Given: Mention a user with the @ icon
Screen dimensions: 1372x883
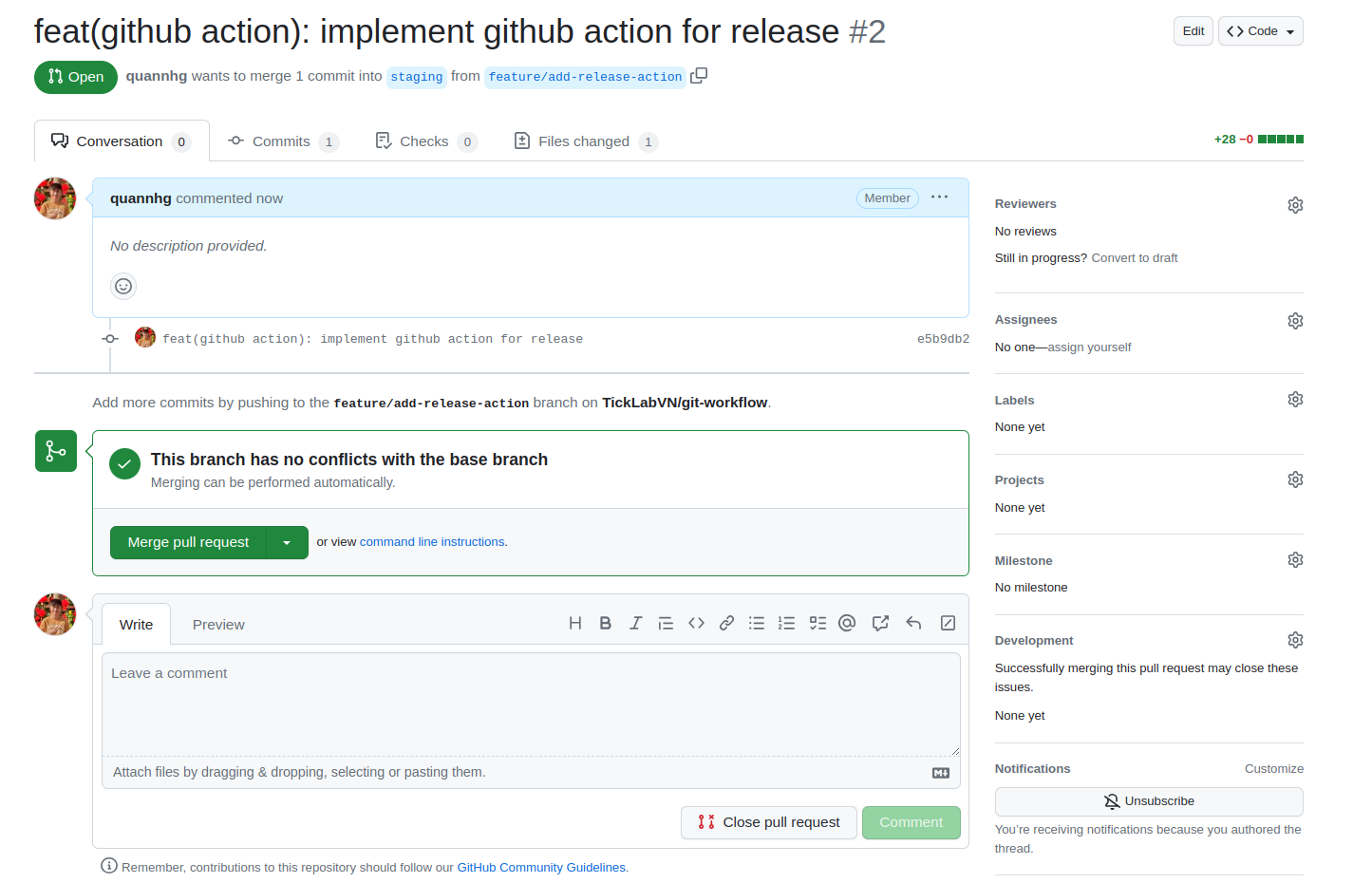Looking at the screenshot, I should pyautogui.click(x=847, y=623).
